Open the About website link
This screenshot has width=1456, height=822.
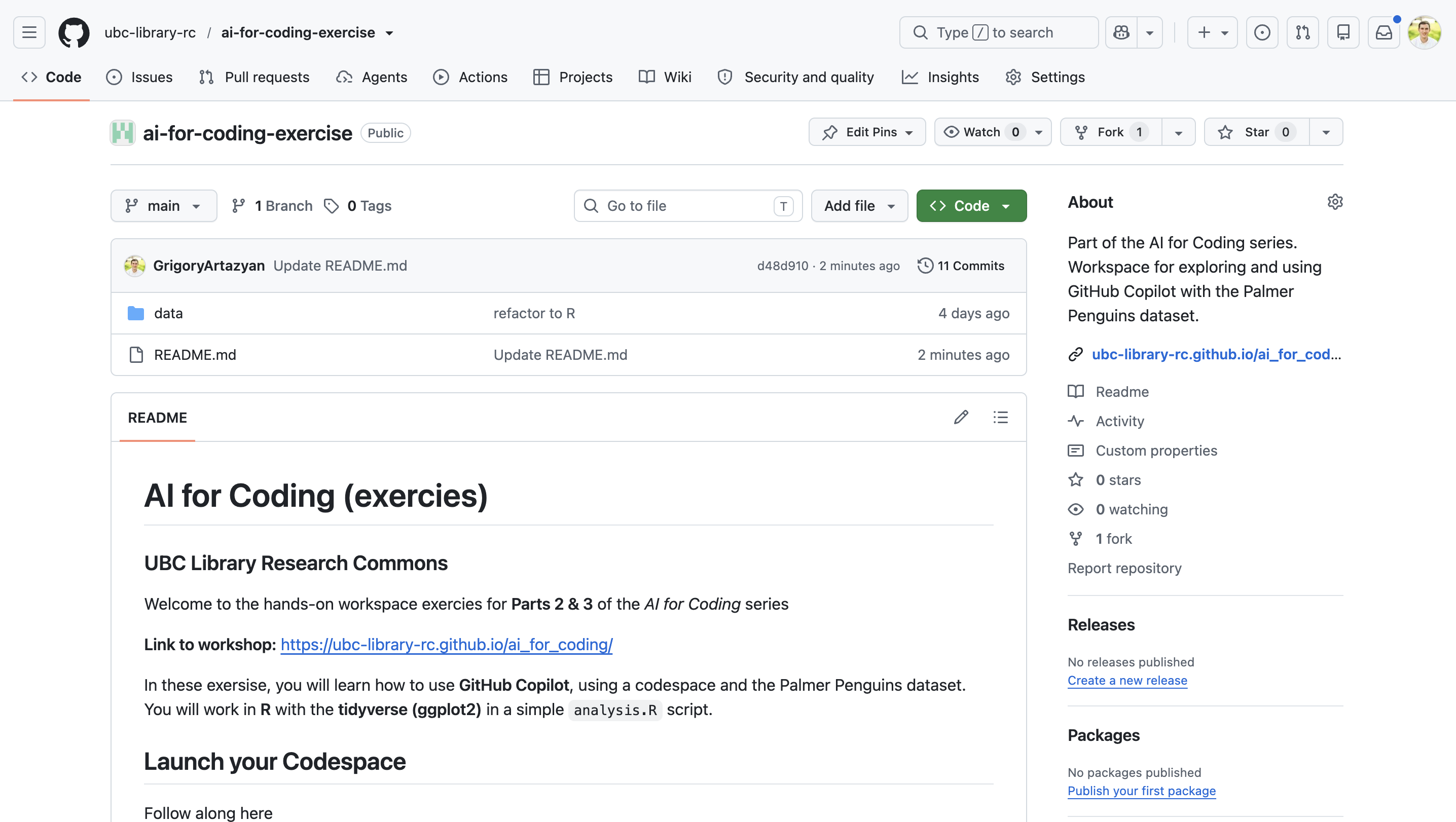1216,354
